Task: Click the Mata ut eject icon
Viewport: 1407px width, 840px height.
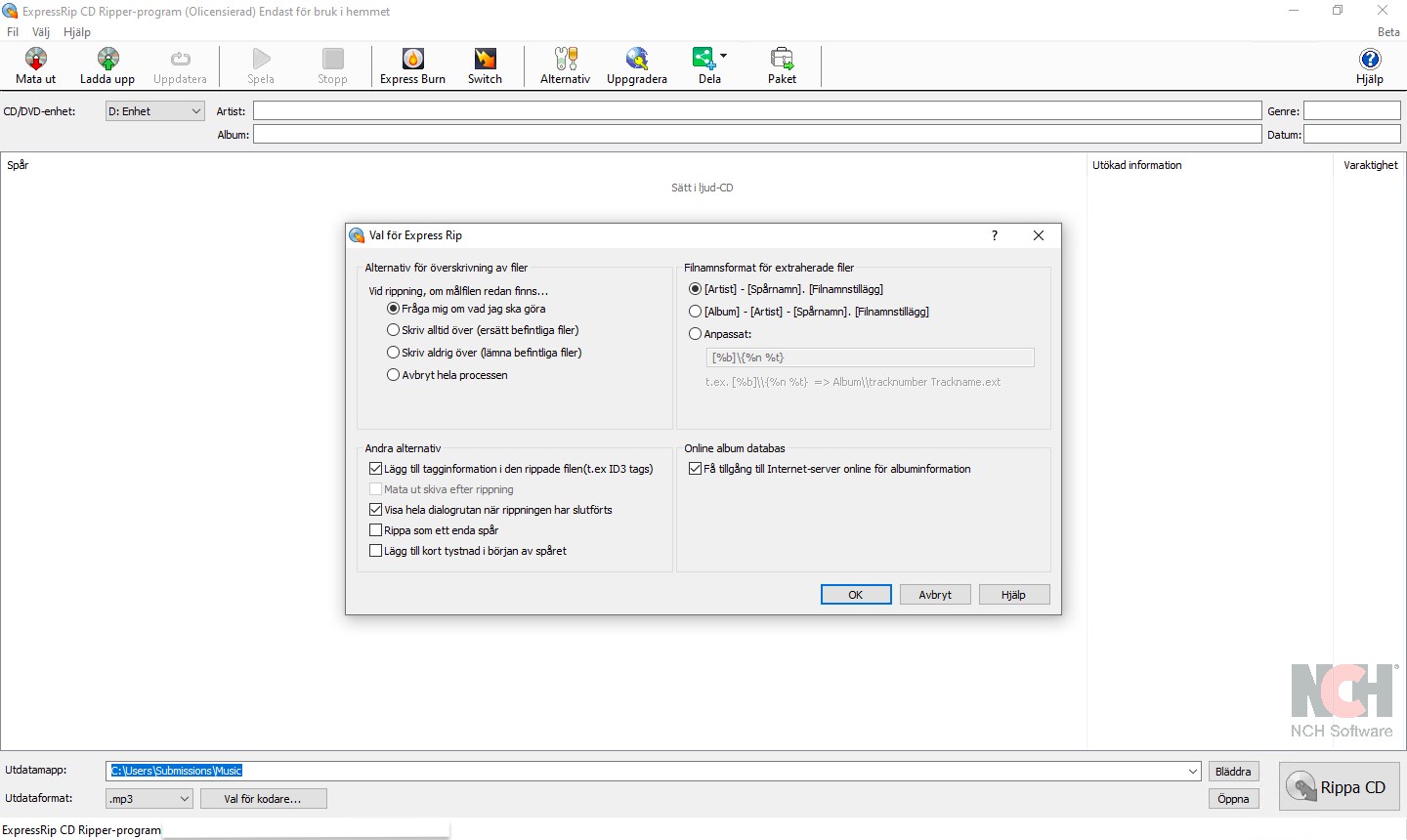Action: [36, 60]
